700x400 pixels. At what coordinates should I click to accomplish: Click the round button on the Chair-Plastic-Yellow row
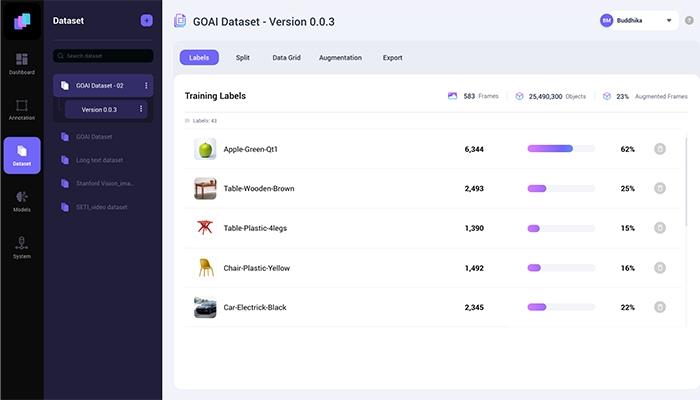(660, 267)
